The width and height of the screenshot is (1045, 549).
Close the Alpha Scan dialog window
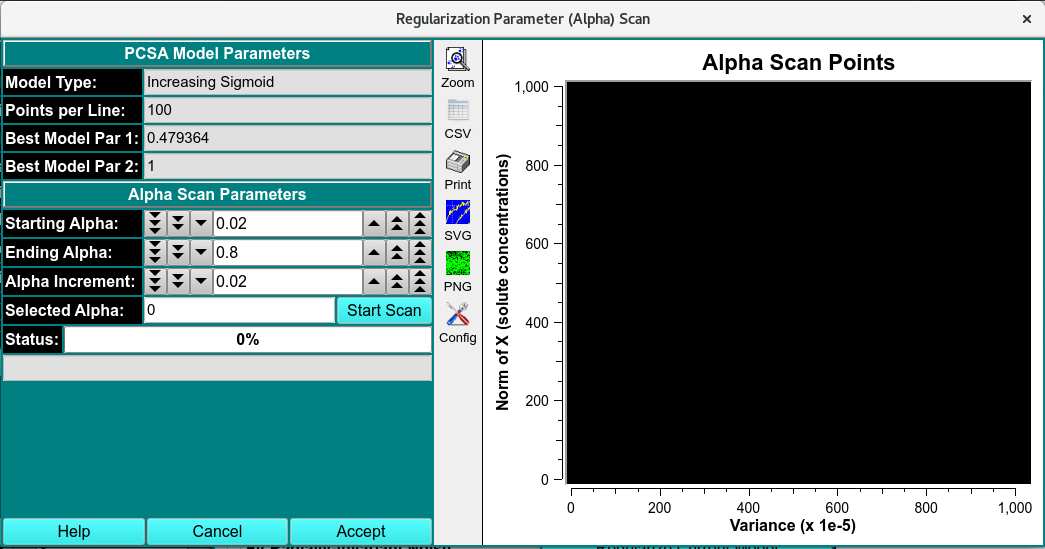(x=1027, y=19)
